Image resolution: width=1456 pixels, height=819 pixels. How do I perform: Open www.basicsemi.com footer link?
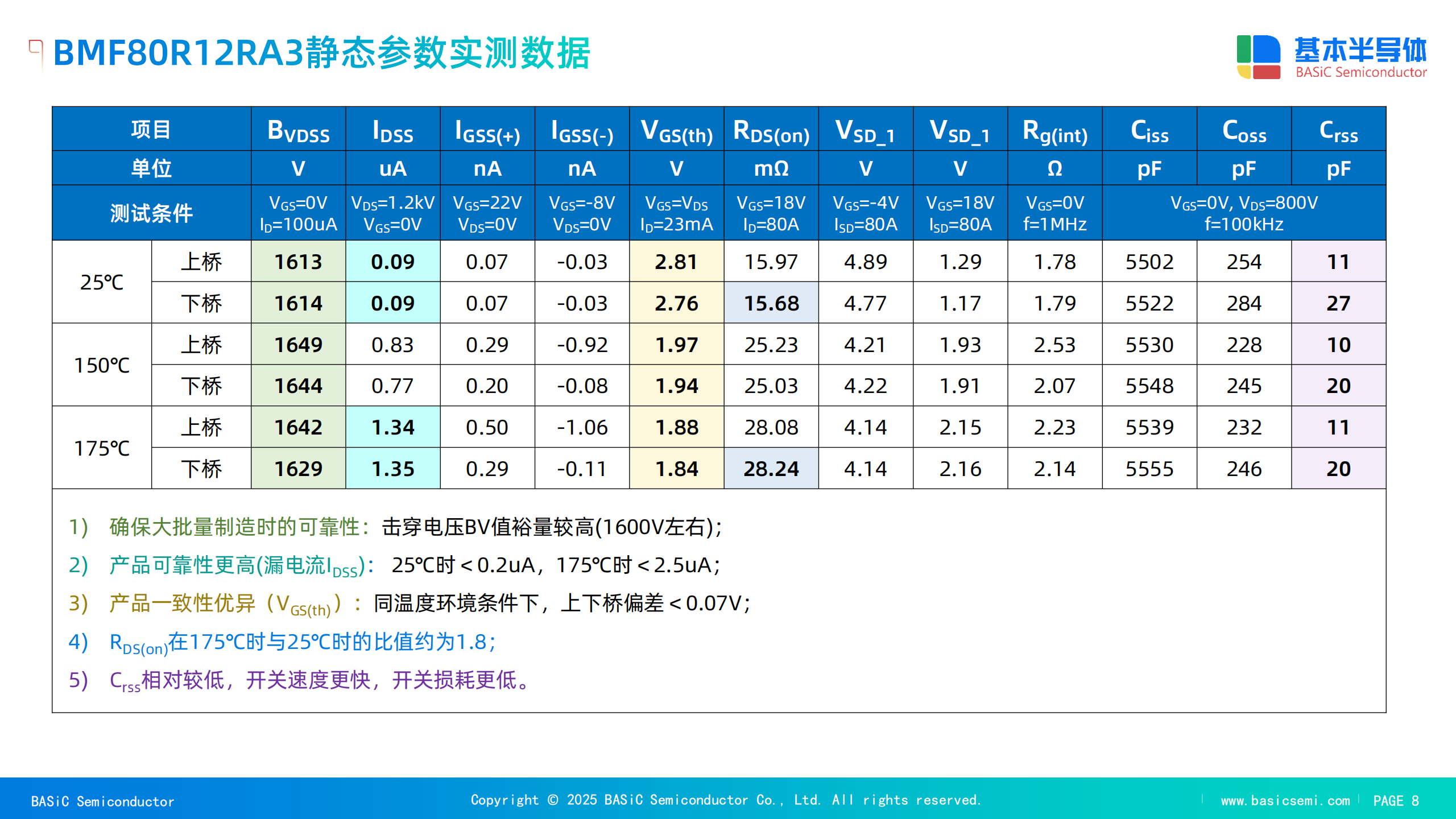pos(1285,801)
